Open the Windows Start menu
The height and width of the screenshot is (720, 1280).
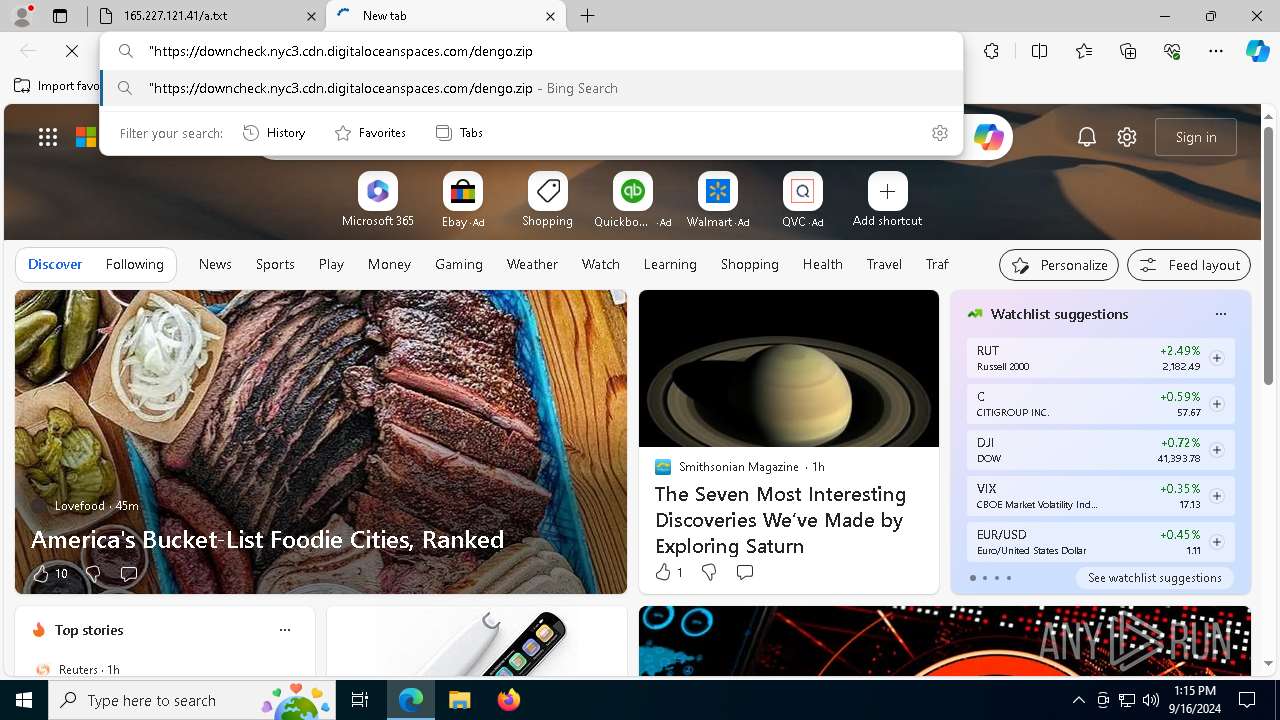(x=24, y=700)
